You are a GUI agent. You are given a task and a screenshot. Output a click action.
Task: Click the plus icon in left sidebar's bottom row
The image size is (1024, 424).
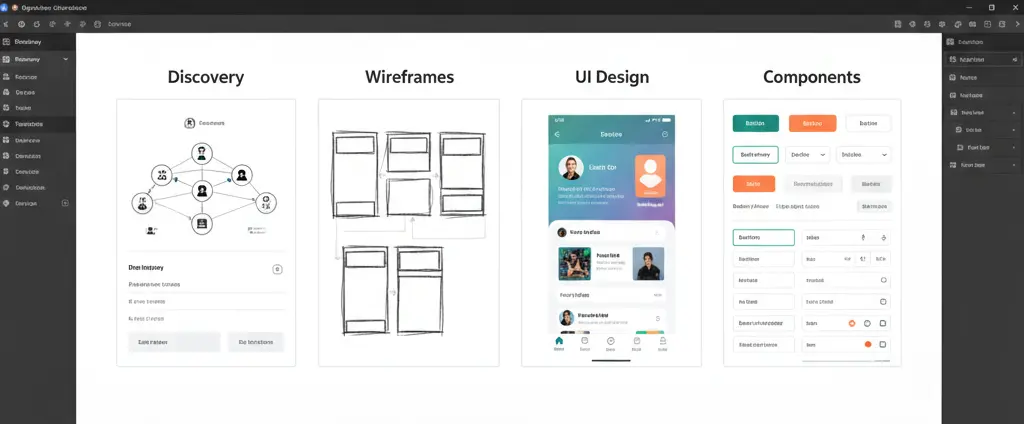[65, 203]
